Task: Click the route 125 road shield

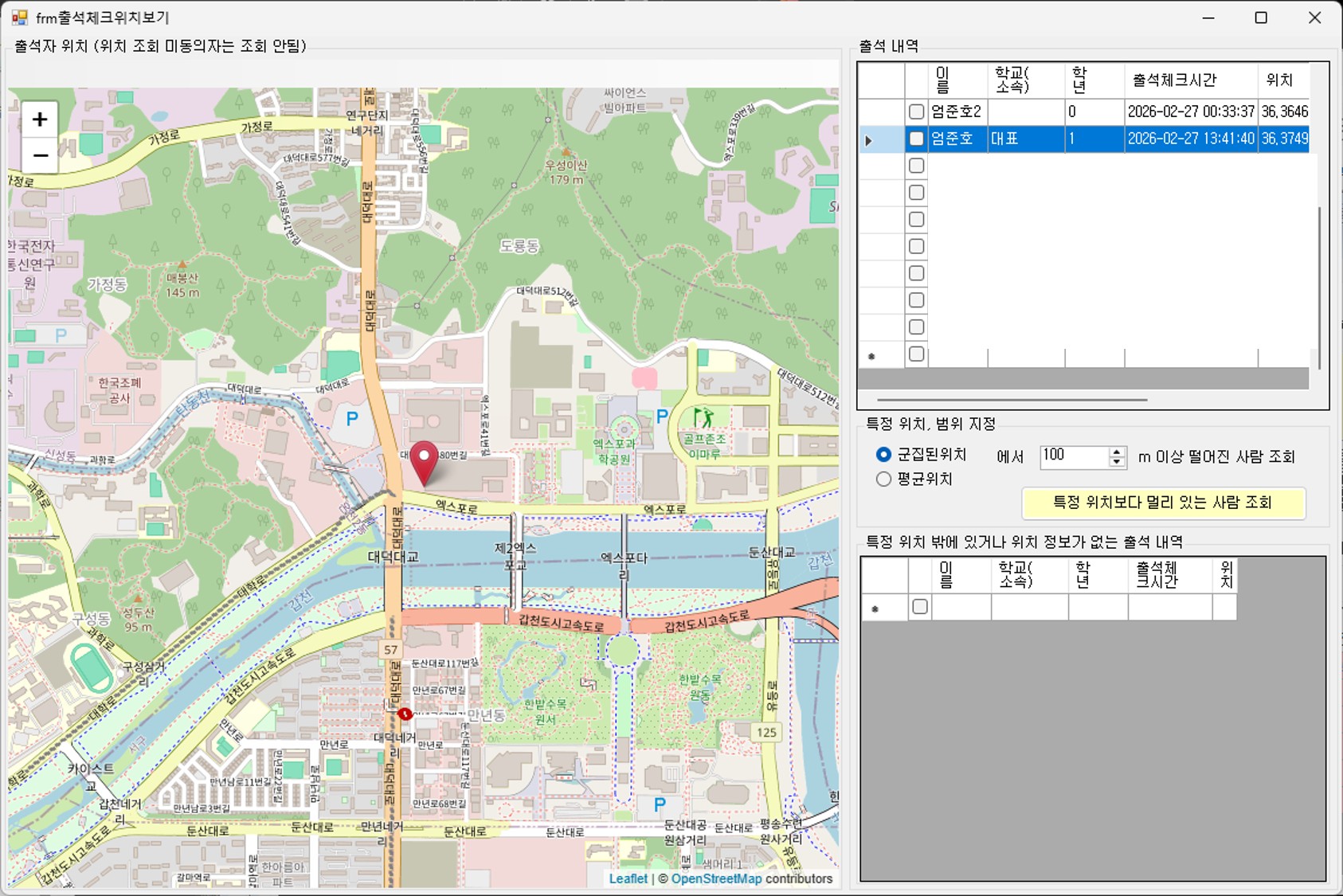Action: coord(767,732)
